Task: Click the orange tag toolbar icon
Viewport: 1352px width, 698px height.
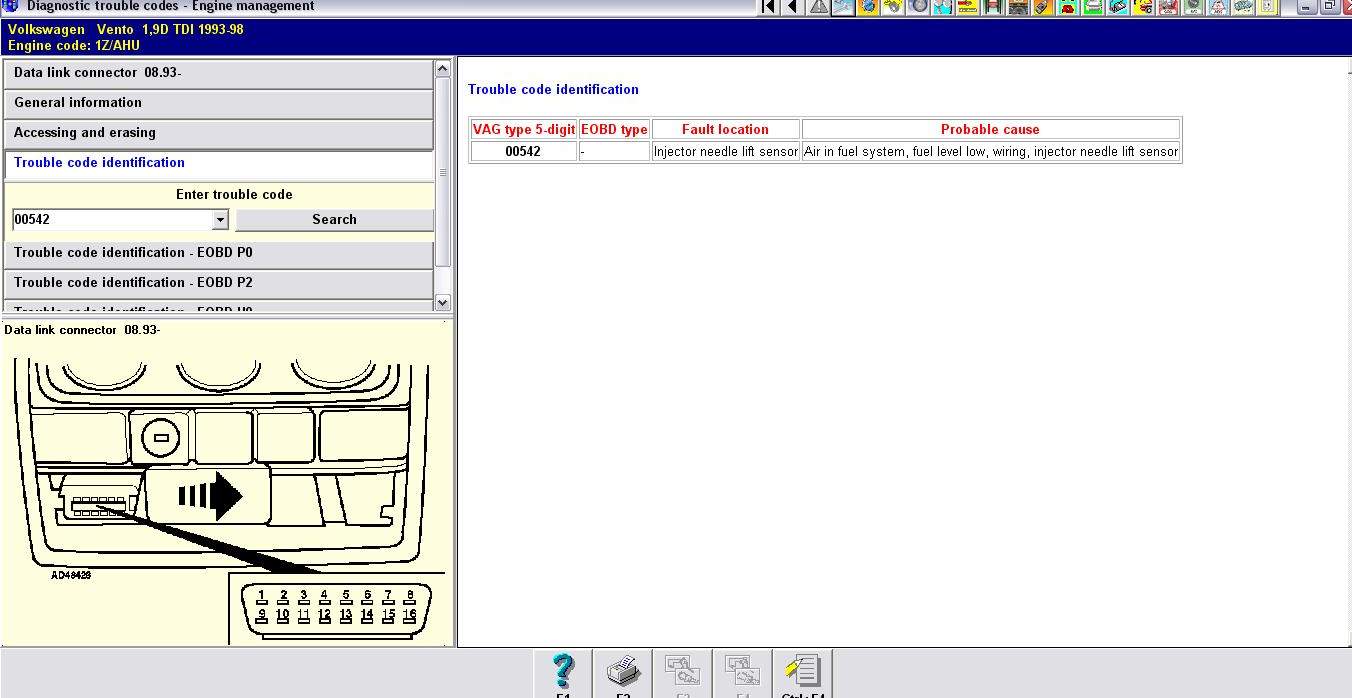Action: click(1043, 7)
